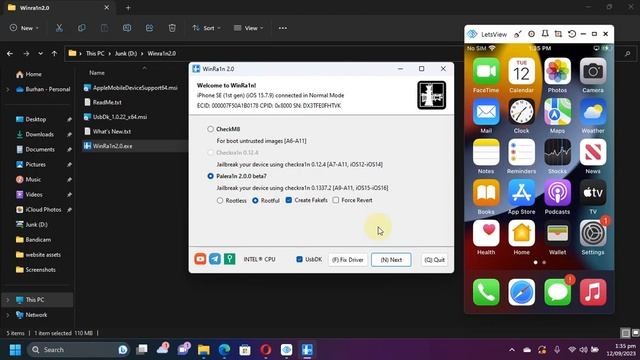Image resolution: width=640 pixels, height=360 pixels.
Task: Choose the Rootless radio option
Action: 220,200
